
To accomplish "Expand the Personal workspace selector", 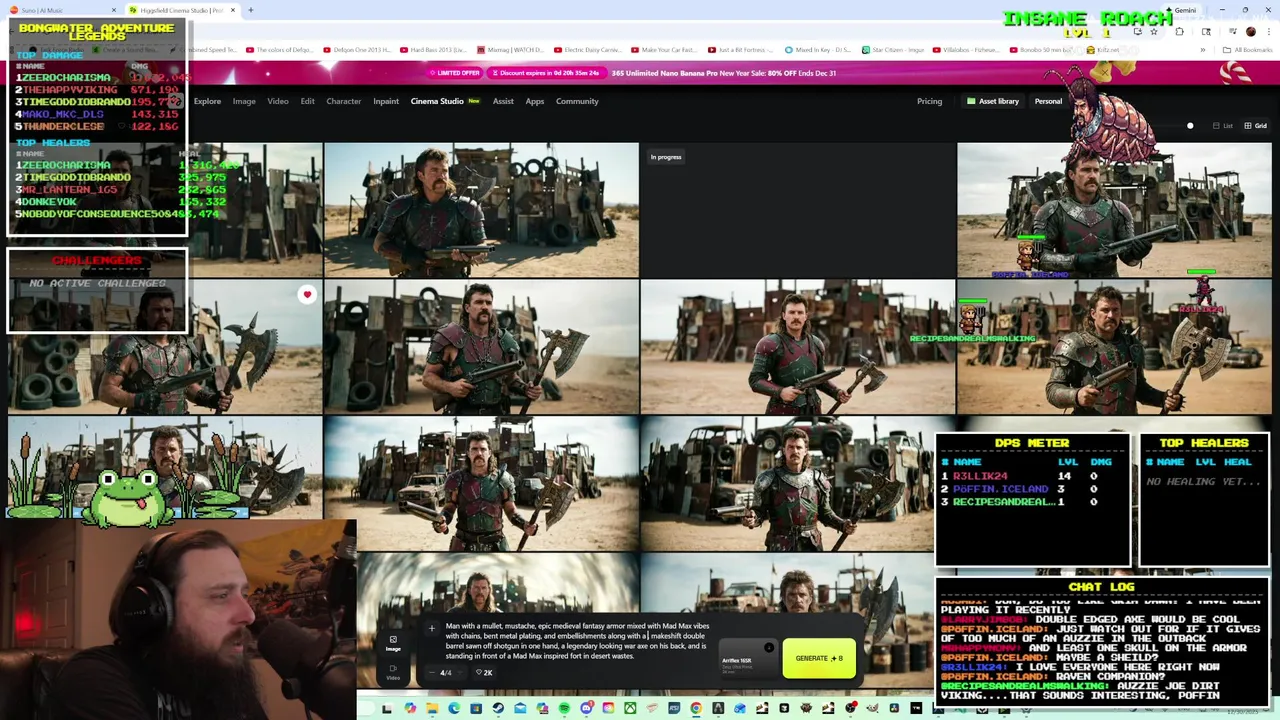I will point(1048,101).
